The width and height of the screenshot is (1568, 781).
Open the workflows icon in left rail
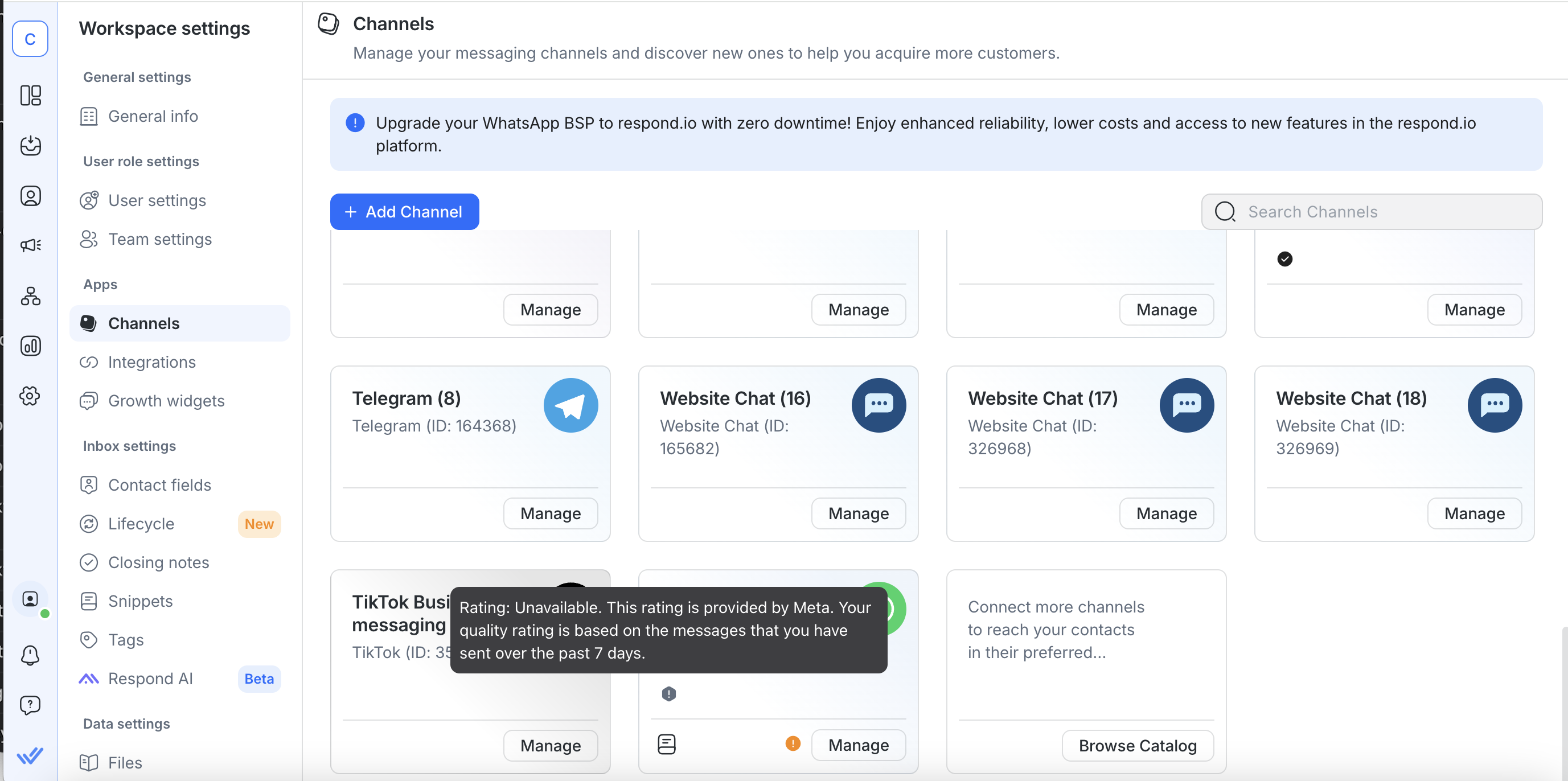pyautogui.click(x=30, y=296)
